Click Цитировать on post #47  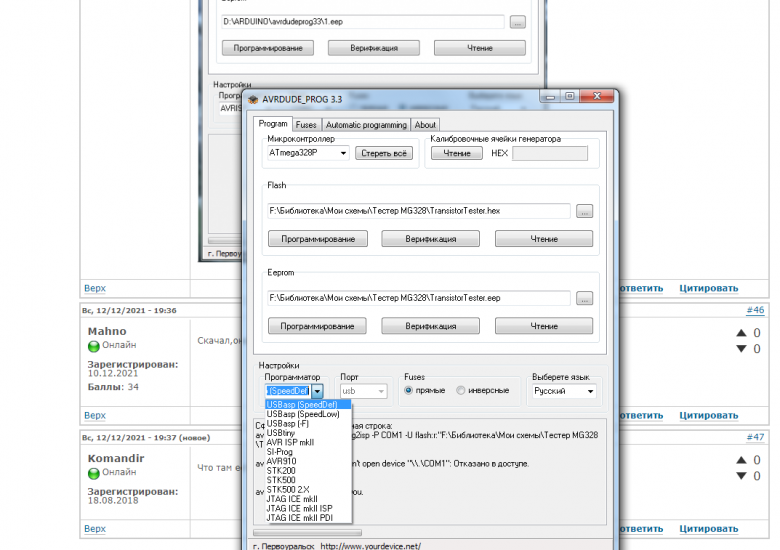[709, 529]
